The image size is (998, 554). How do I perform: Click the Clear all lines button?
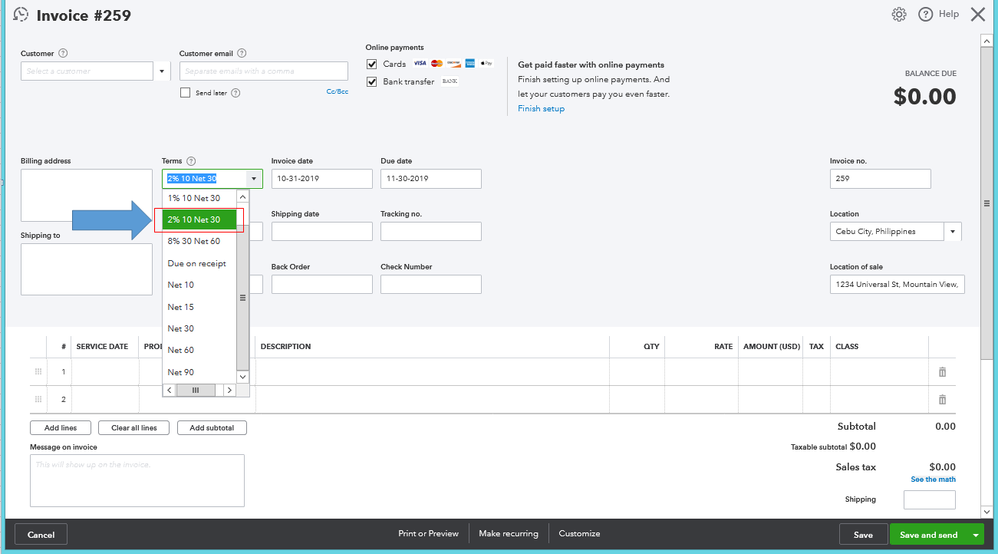click(x=134, y=428)
